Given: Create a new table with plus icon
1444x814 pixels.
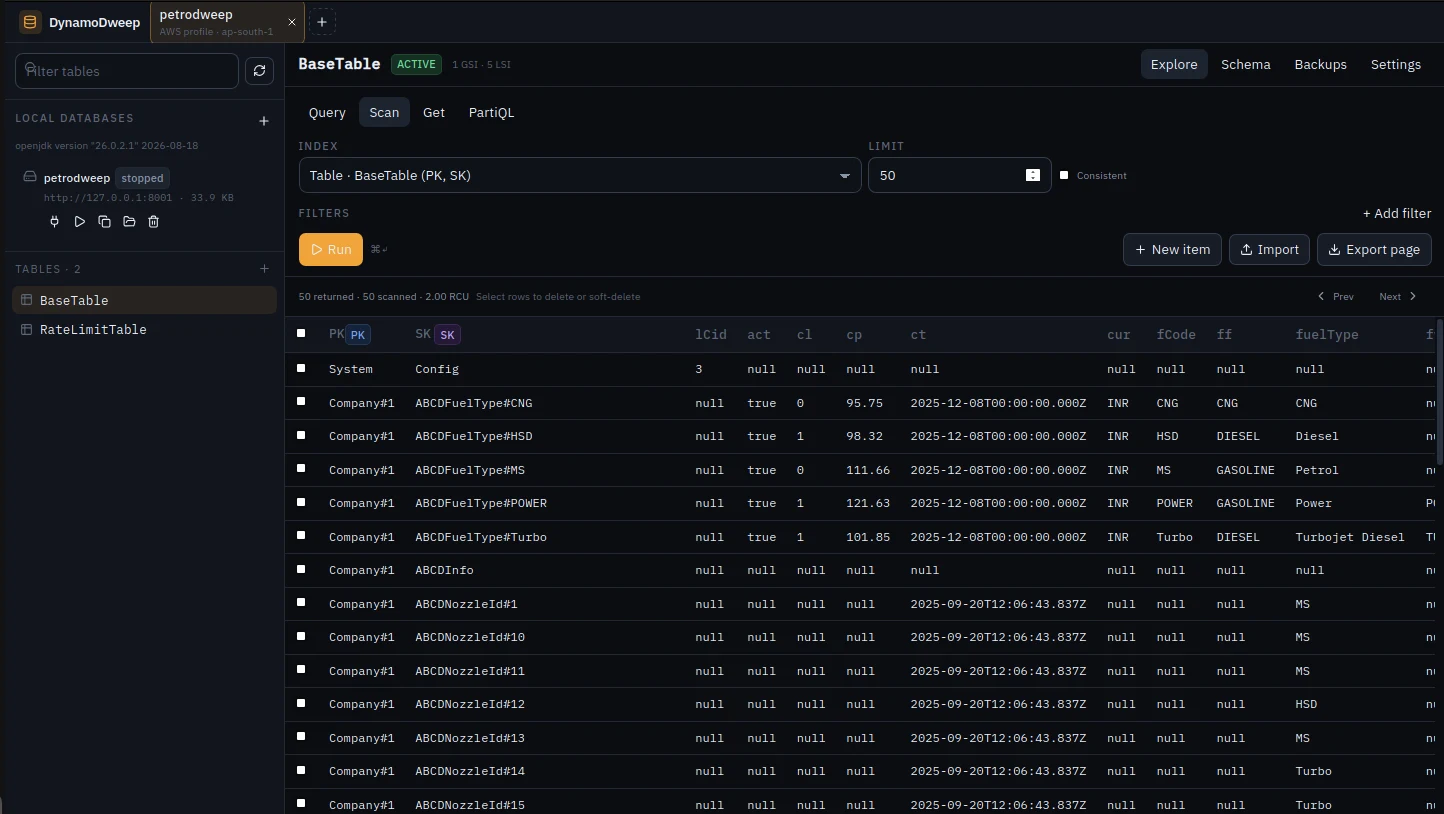Looking at the screenshot, I should point(264,269).
